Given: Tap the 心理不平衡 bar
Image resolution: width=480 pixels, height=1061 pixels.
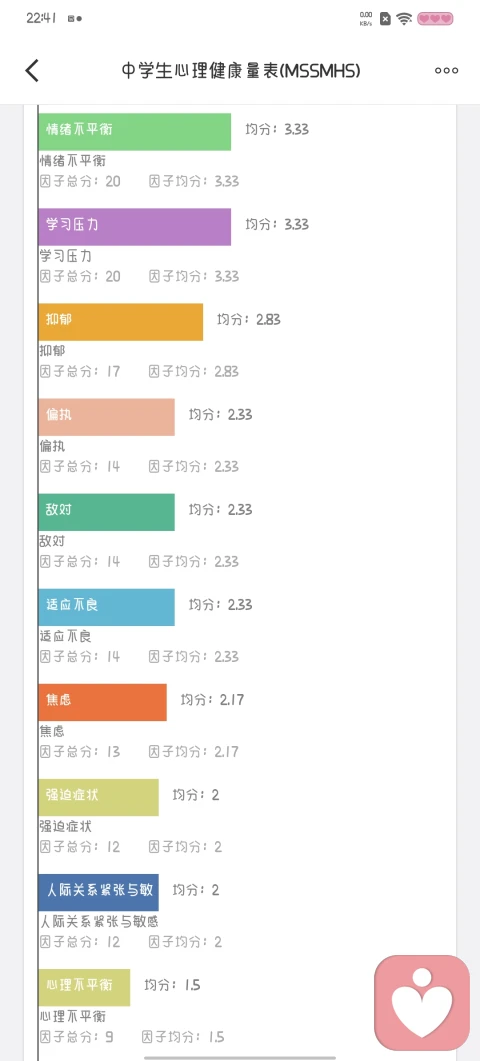Looking at the screenshot, I should pyautogui.click(x=84, y=987).
